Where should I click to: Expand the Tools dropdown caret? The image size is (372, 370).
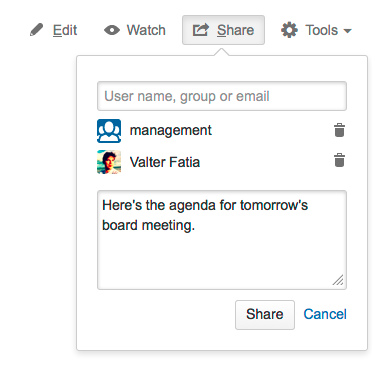pyautogui.click(x=347, y=31)
